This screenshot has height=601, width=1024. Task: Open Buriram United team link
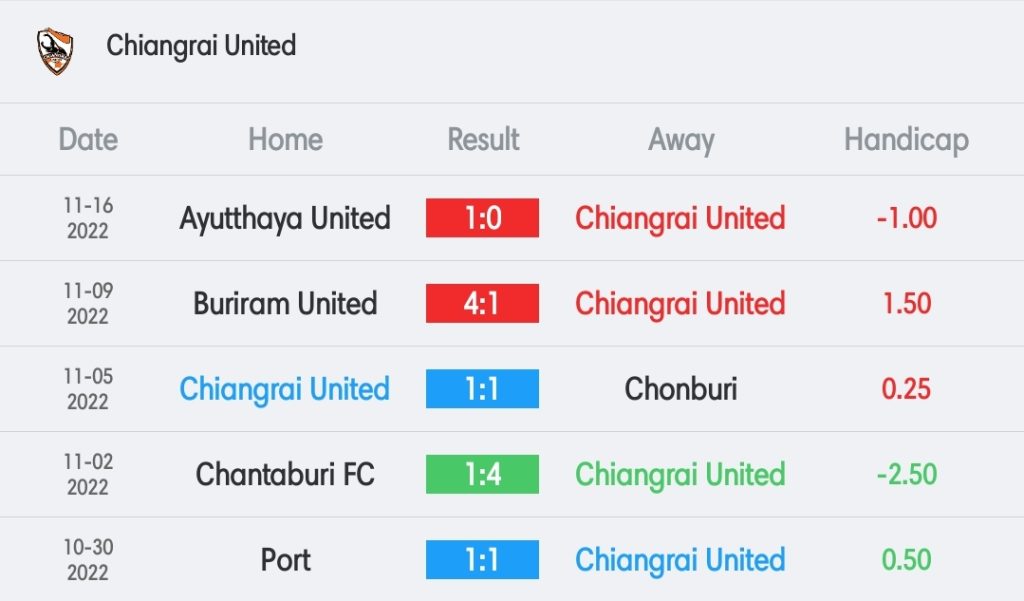(285, 303)
